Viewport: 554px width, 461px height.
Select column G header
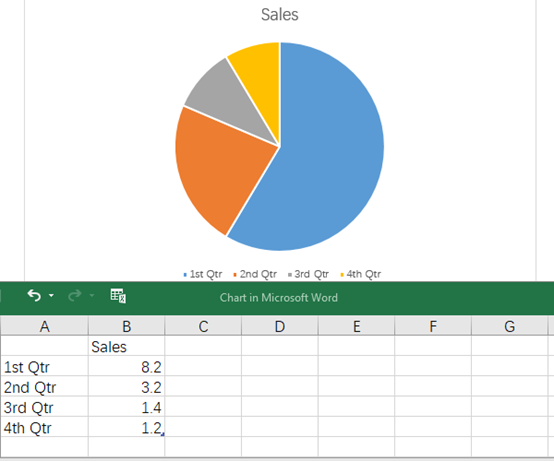(x=509, y=326)
